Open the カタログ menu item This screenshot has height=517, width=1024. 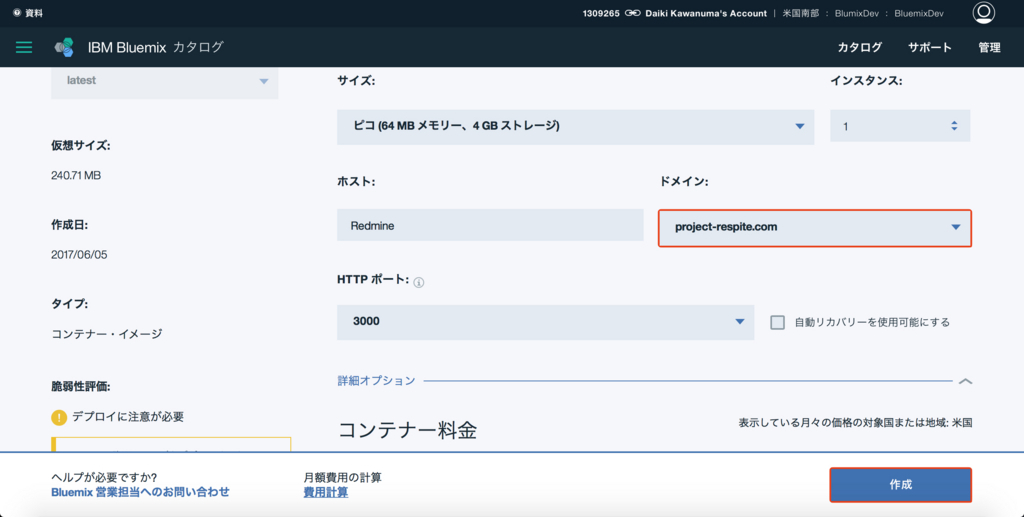pos(859,48)
